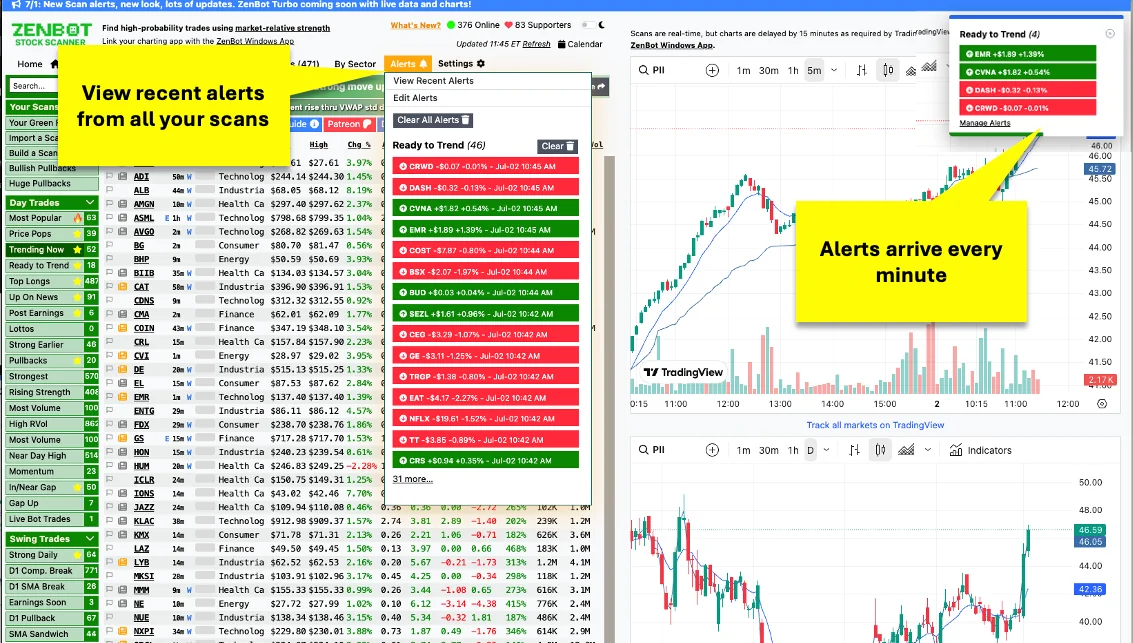Open the bottom chart style dropdown arrow
This screenshot has width=1133, height=643.
928,450
